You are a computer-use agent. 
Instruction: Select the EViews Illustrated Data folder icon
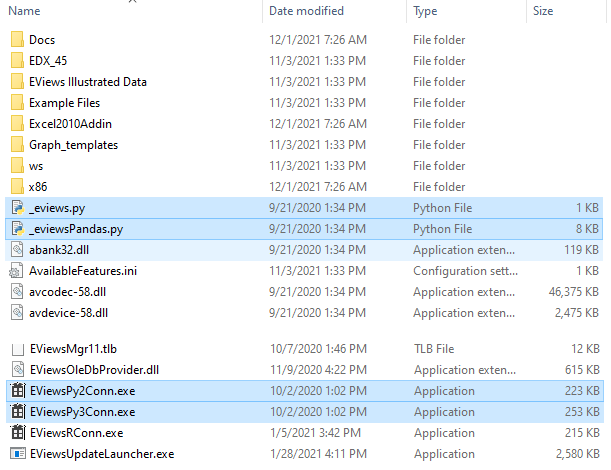17,82
